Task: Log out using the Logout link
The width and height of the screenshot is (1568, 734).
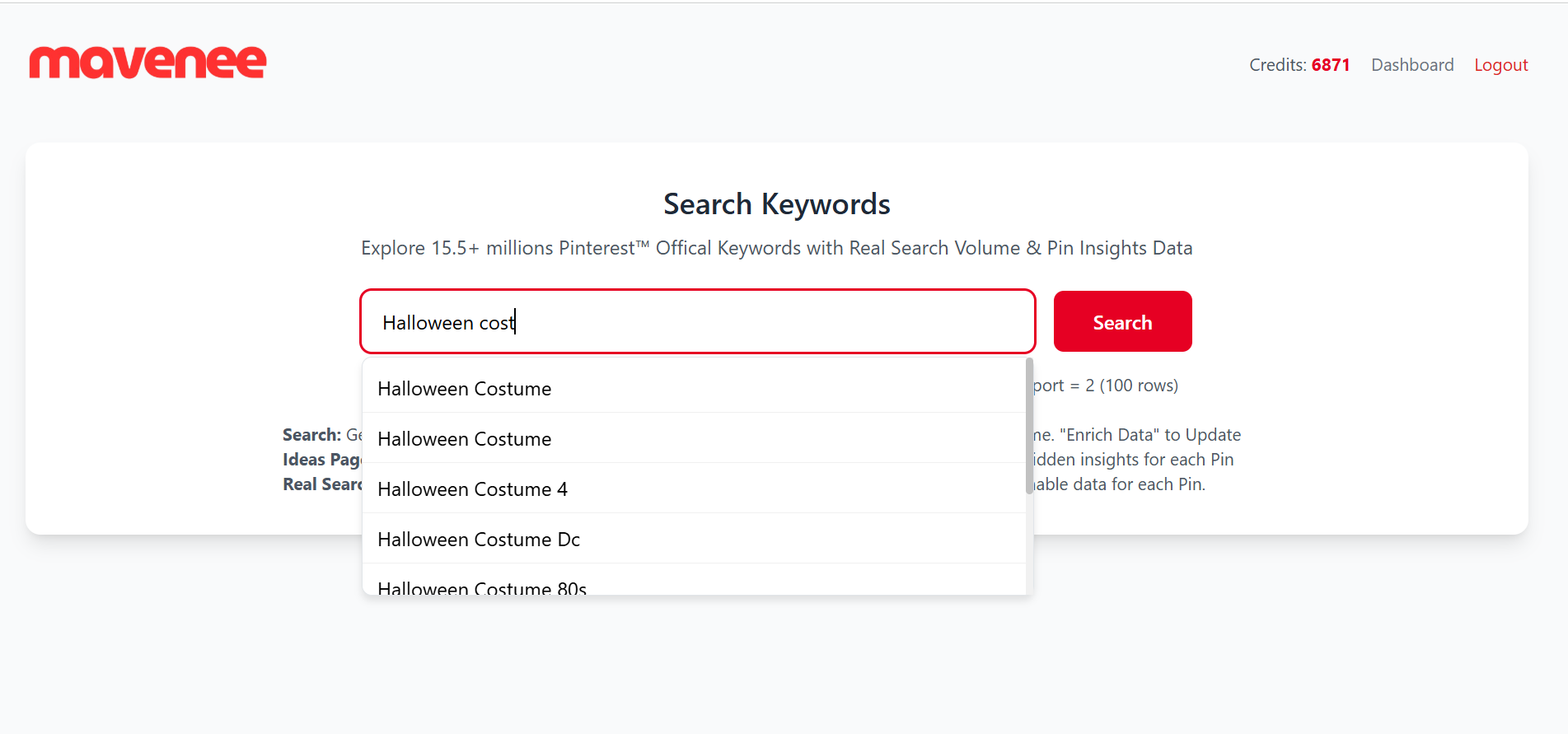Action: click(1500, 65)
